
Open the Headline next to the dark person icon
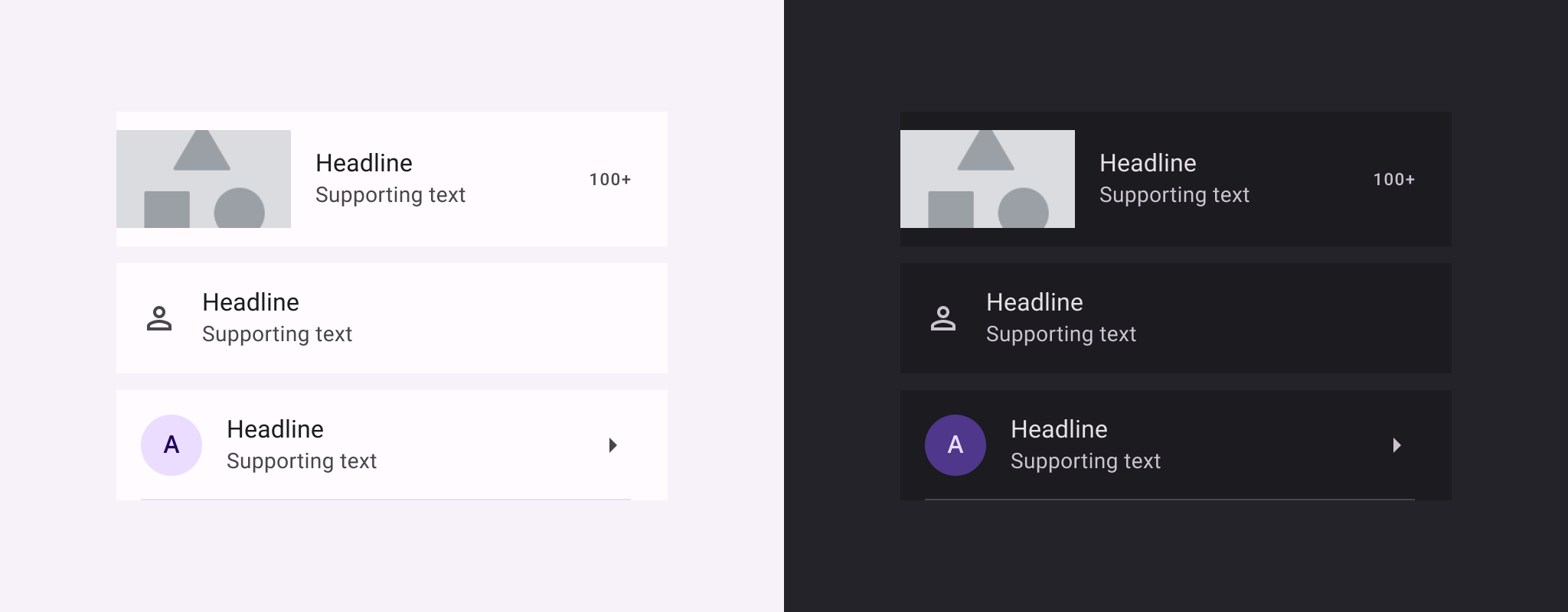tap(1034, 302)
